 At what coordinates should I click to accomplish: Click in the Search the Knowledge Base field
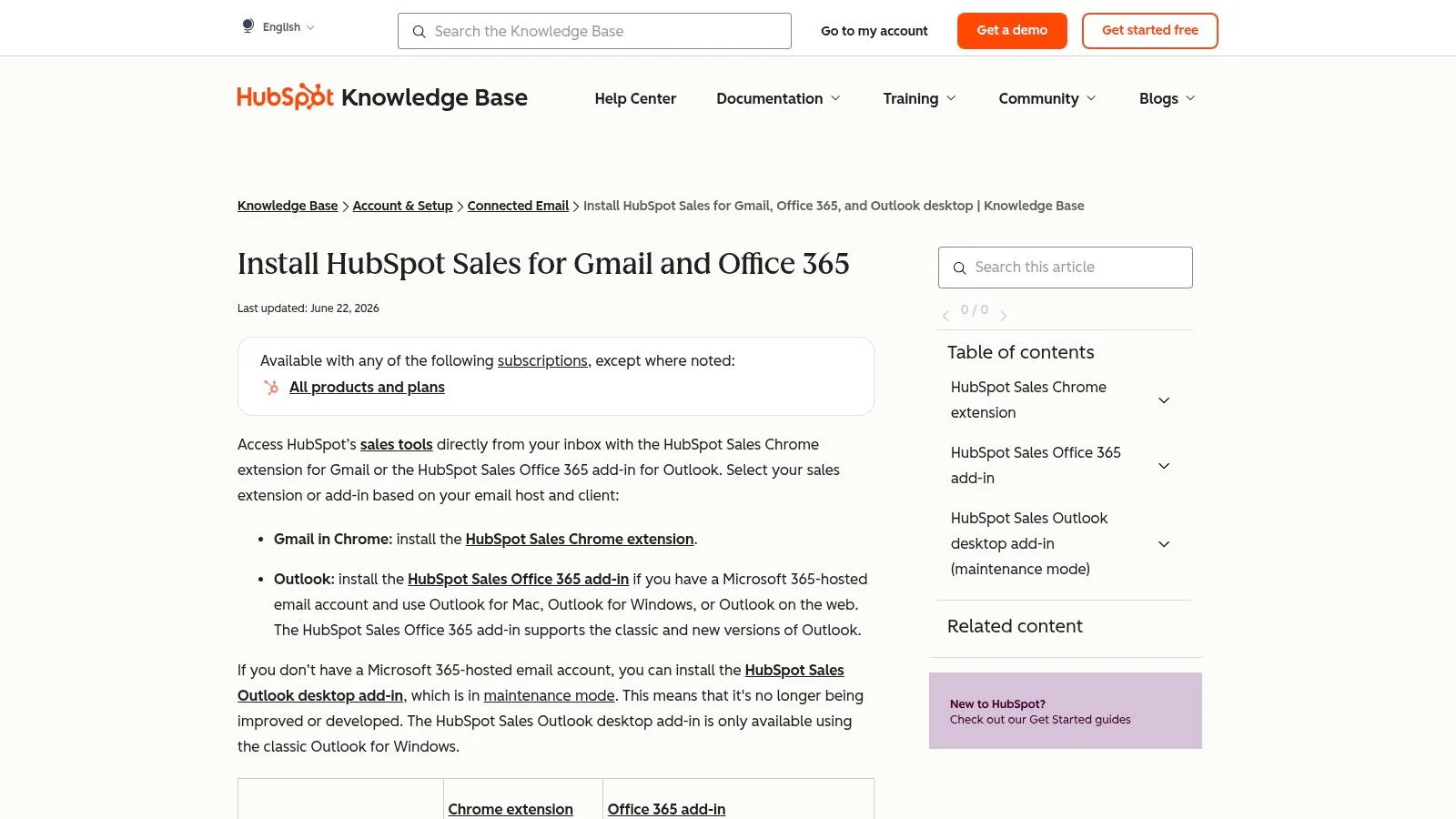click(x=594, y=31)
